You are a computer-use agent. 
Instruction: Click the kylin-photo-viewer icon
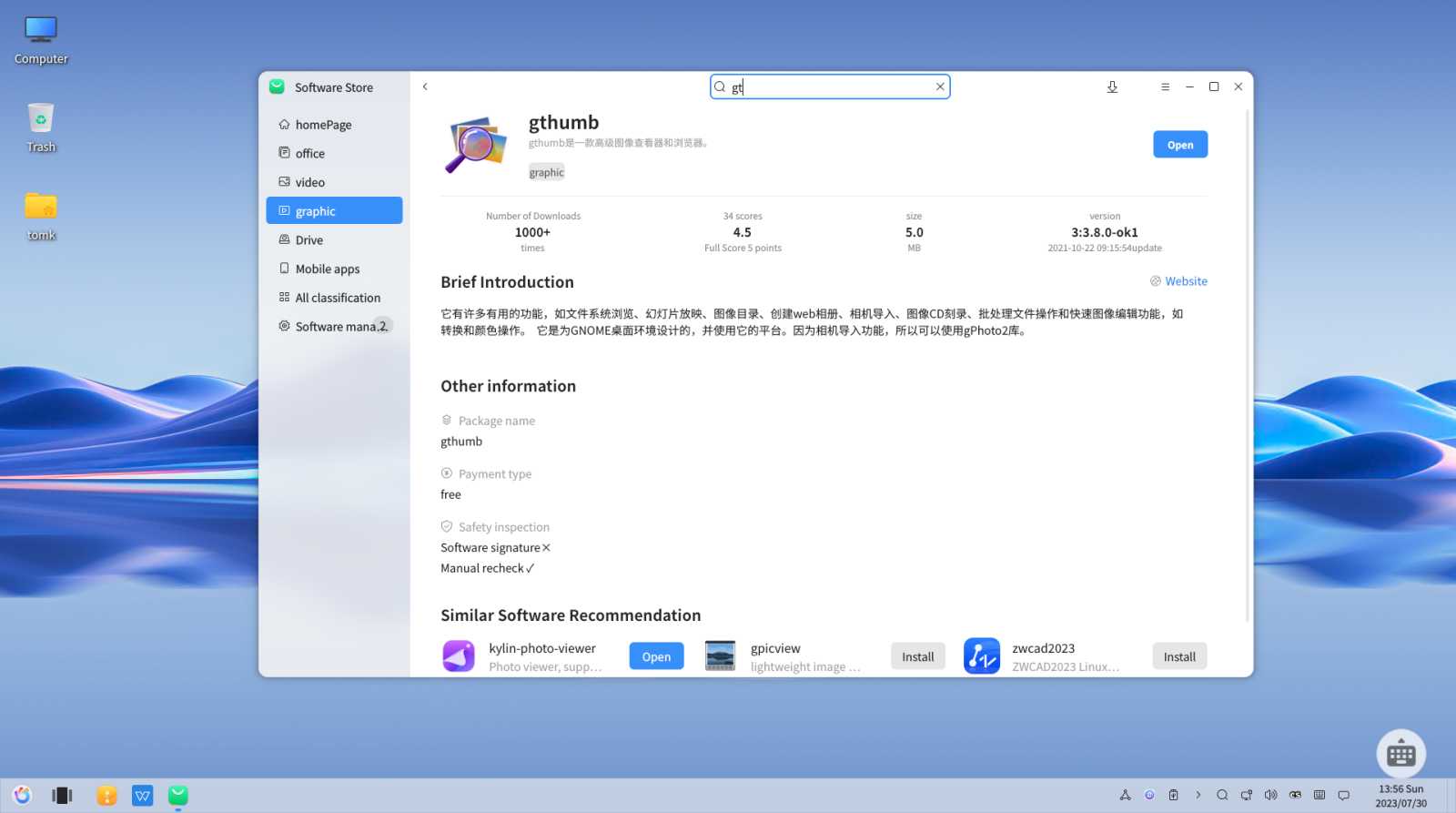tap(459, 655)
